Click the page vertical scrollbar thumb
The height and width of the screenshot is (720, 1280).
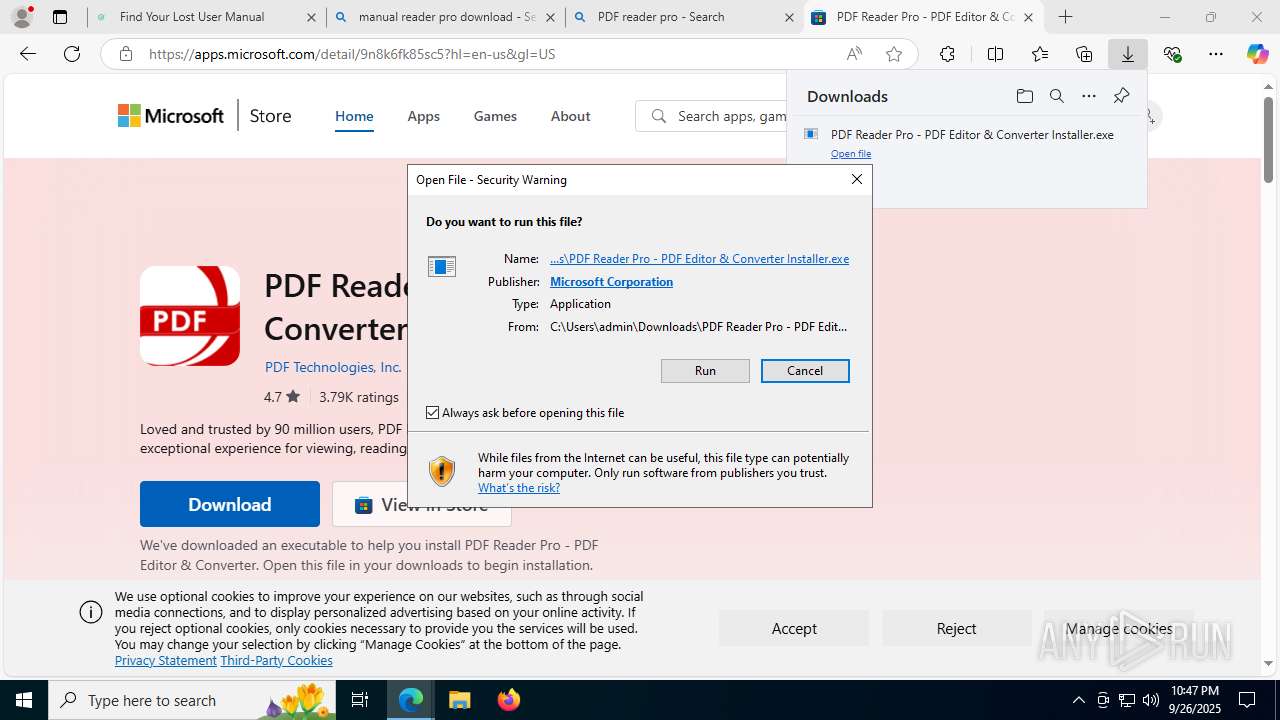point(1269,140)
